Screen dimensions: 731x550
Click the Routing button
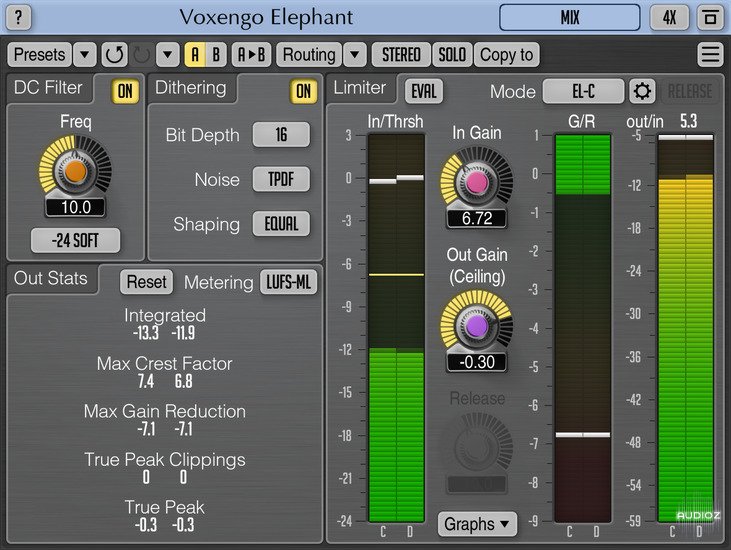309,55
